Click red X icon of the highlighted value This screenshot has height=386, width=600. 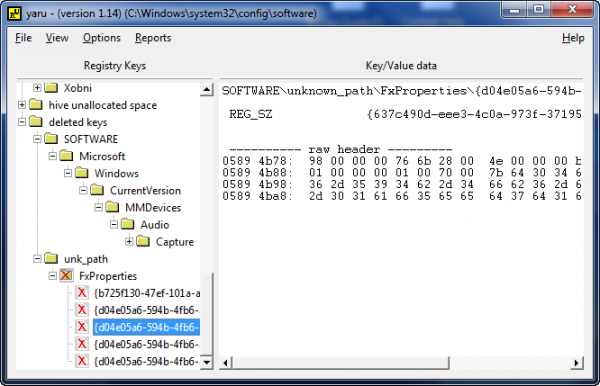pos(82,327)
